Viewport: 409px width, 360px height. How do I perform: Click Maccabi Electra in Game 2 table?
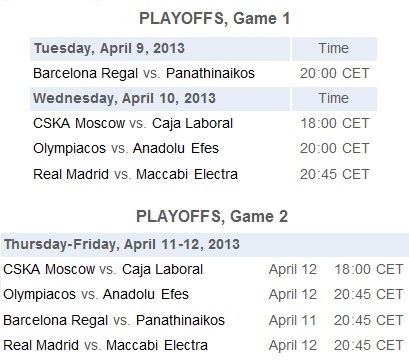coord(157,345)
